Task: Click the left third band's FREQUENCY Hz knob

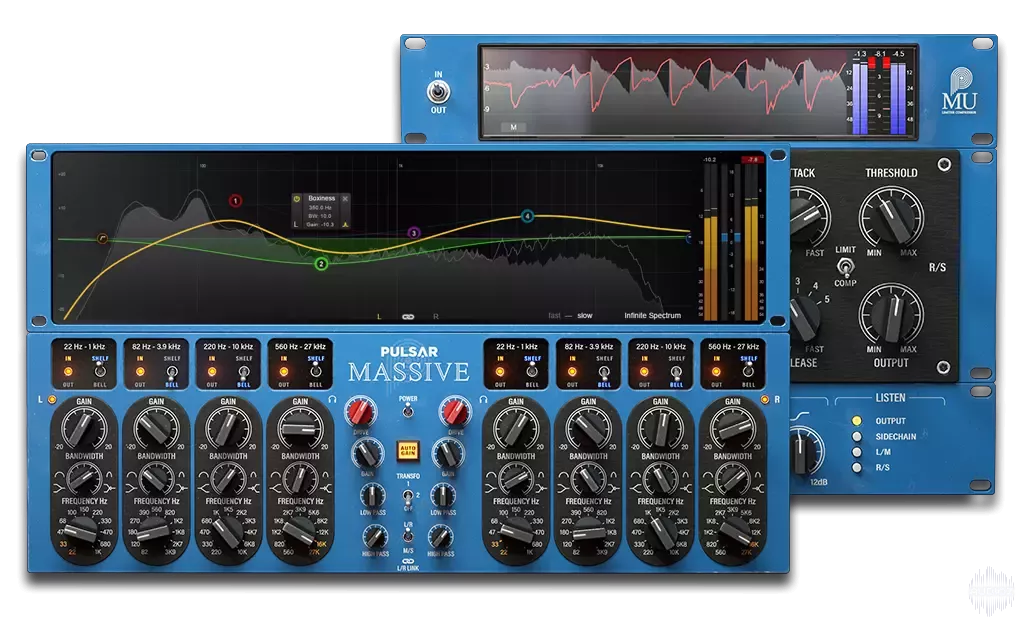Action: (x=228, y=533)
